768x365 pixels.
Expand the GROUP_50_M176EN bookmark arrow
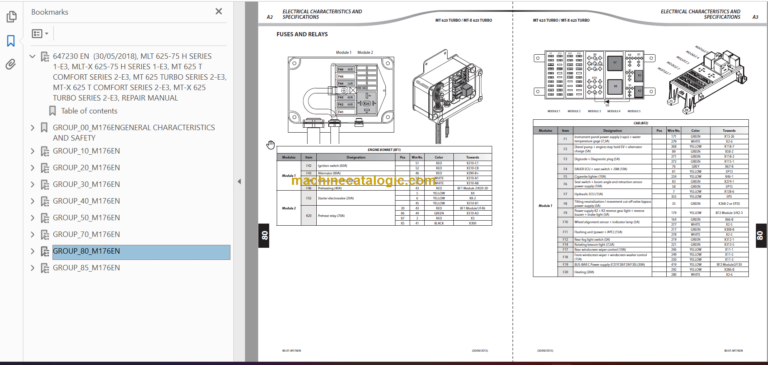tap(32, 218)
